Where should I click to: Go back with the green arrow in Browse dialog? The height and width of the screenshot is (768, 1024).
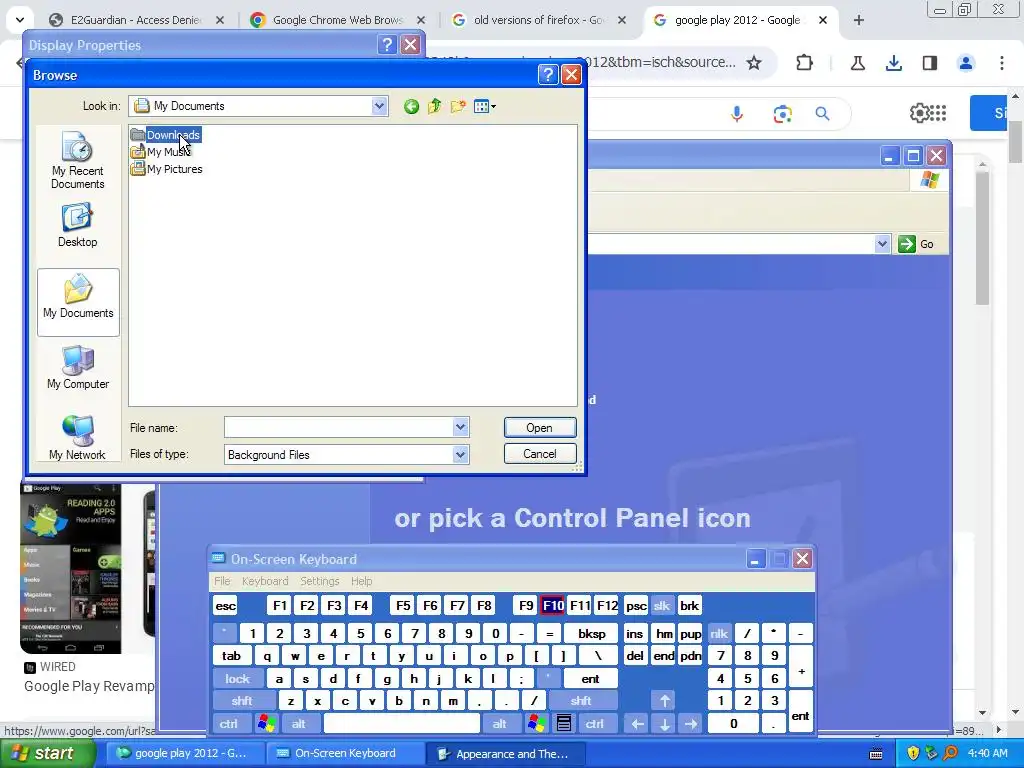click(411, 106)
